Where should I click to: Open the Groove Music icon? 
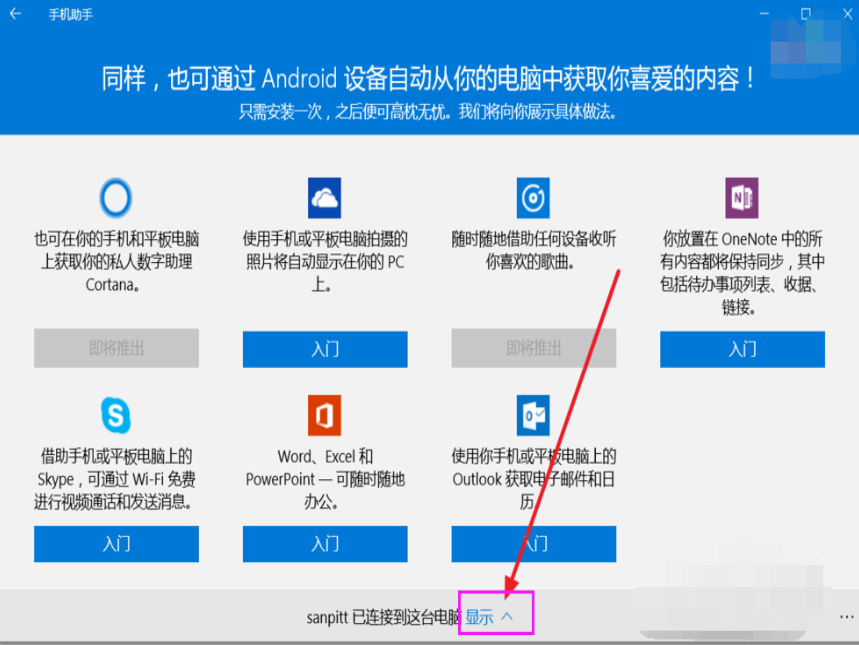(533, 198)
